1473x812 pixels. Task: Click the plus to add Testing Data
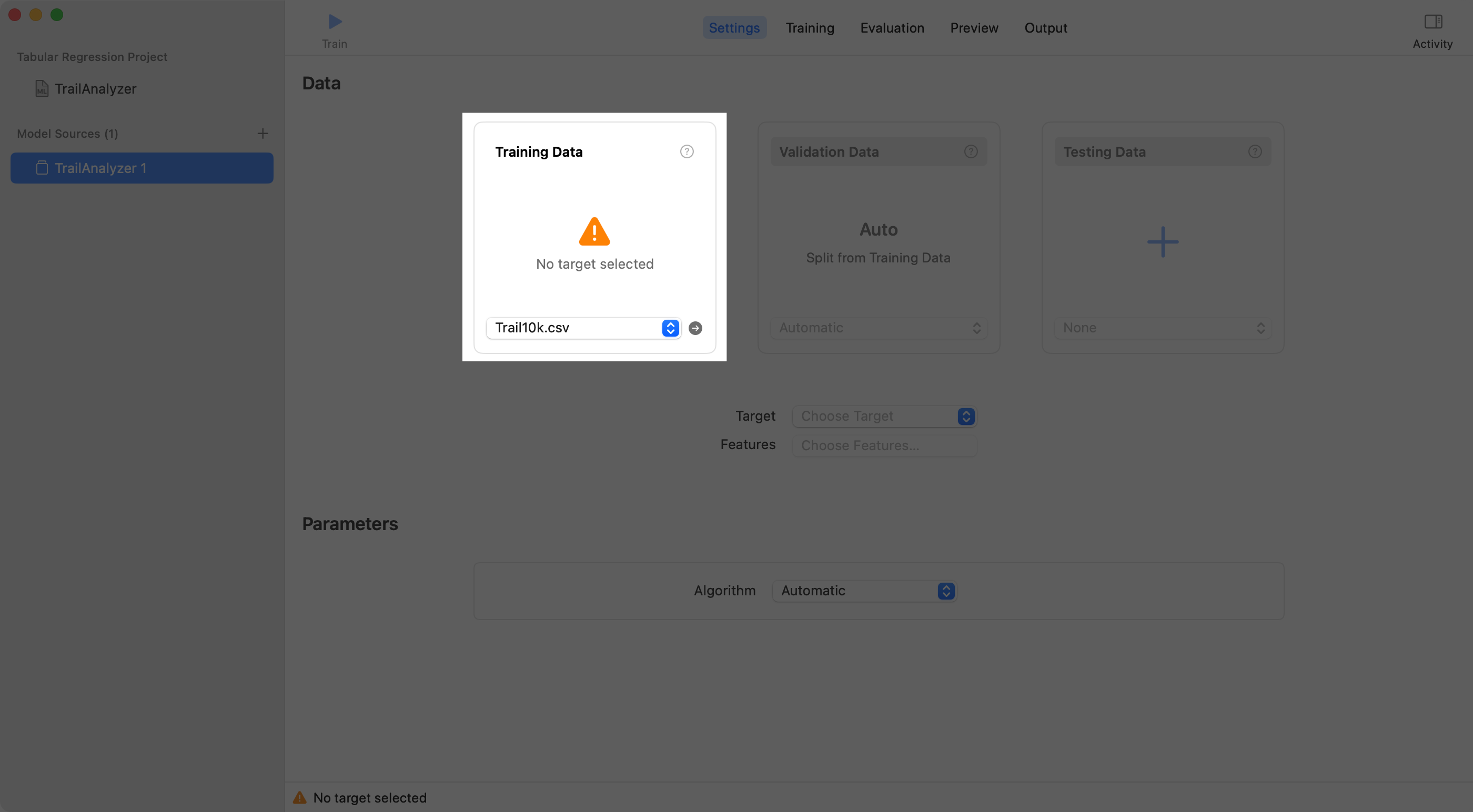coord(1162,241)
